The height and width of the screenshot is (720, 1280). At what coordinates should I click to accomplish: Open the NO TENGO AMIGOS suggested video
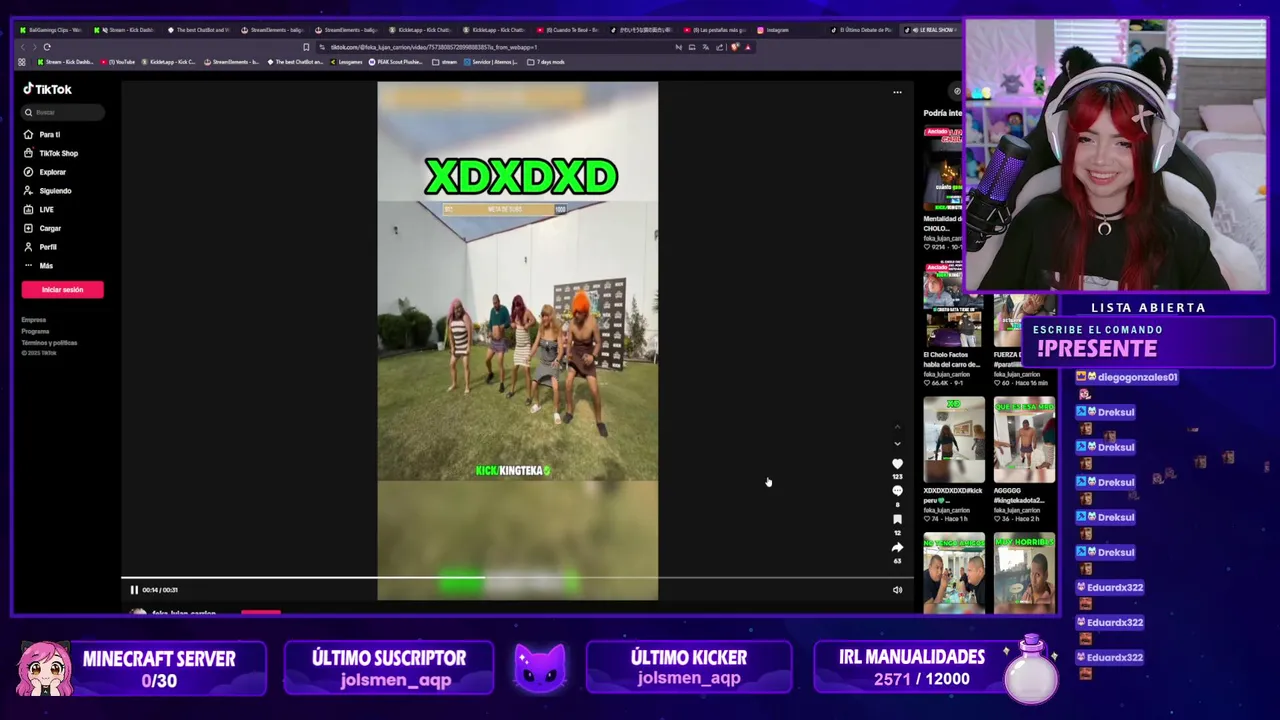click(953, 574)
